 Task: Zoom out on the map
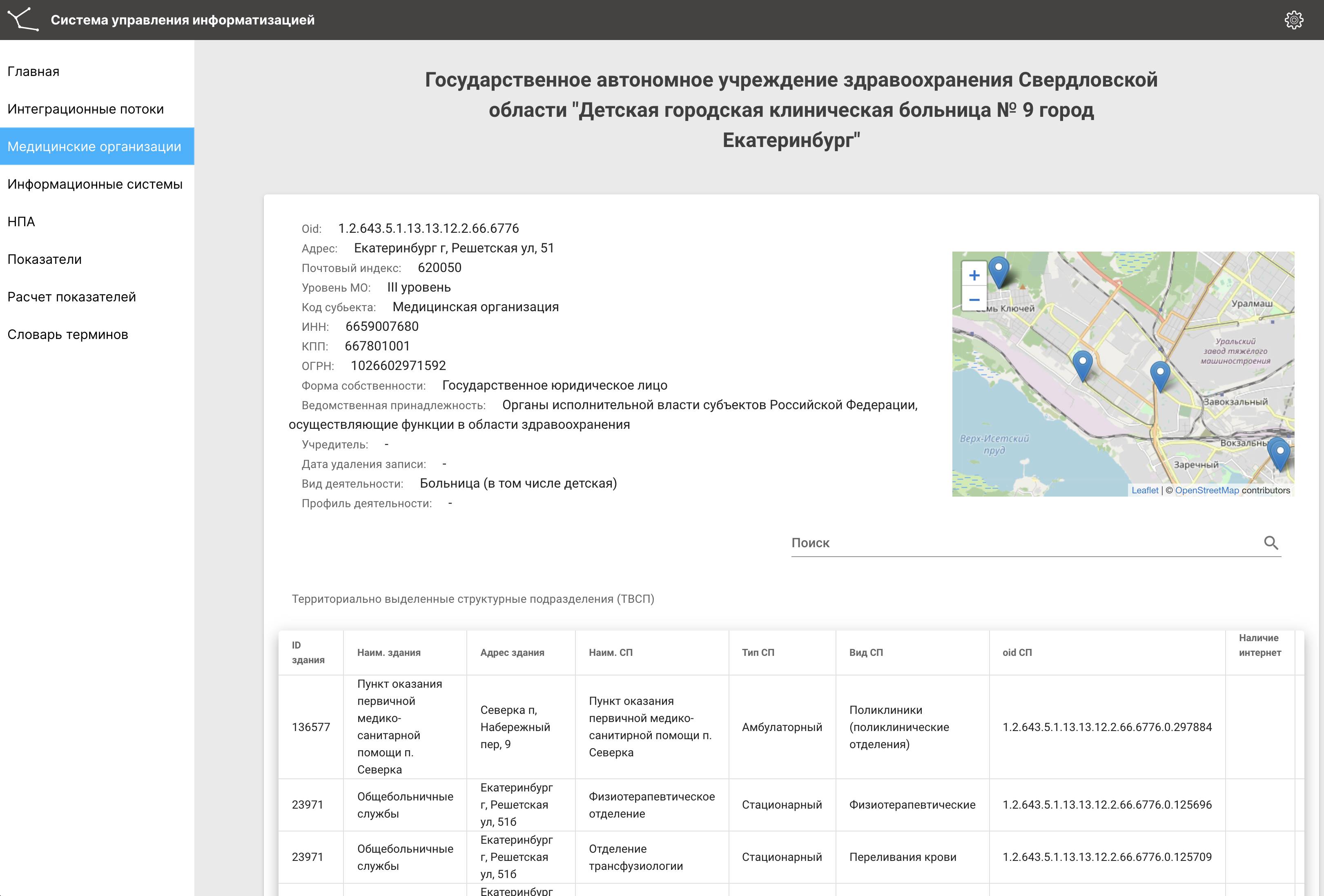click(974, 300)
